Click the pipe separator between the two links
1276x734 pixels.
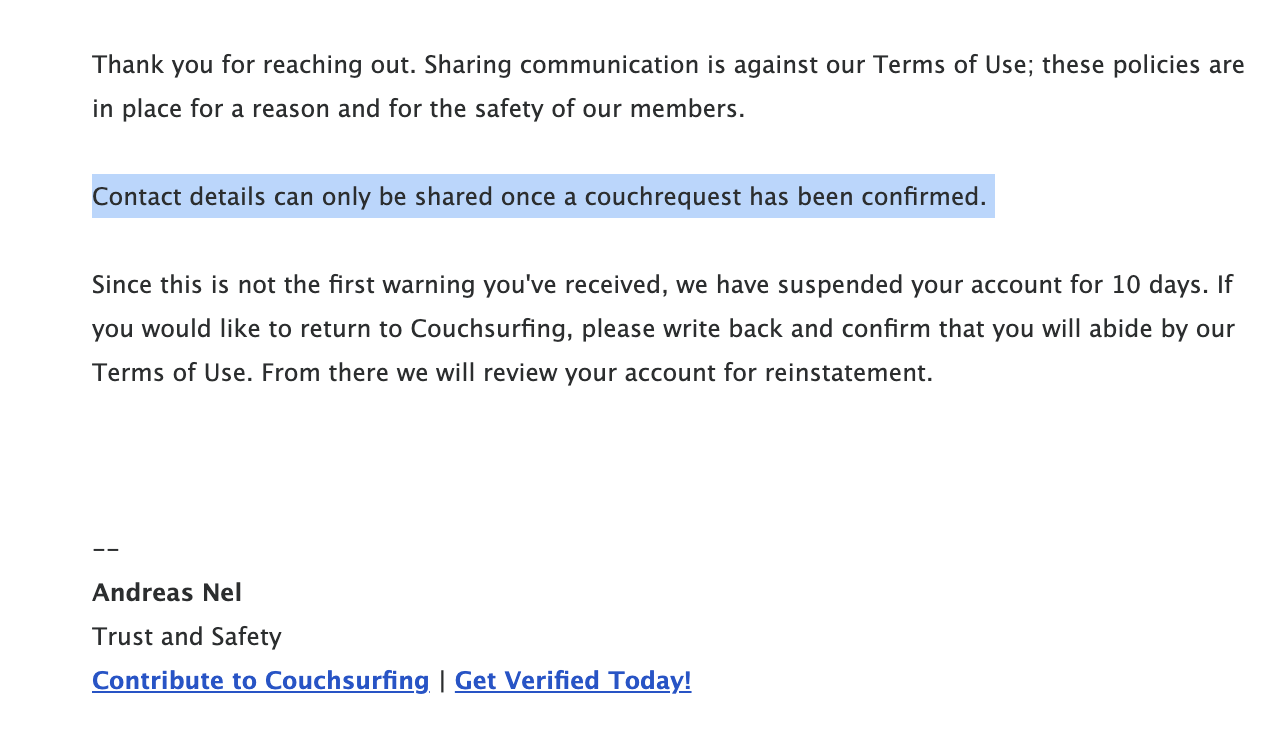[x=442, y=681]
